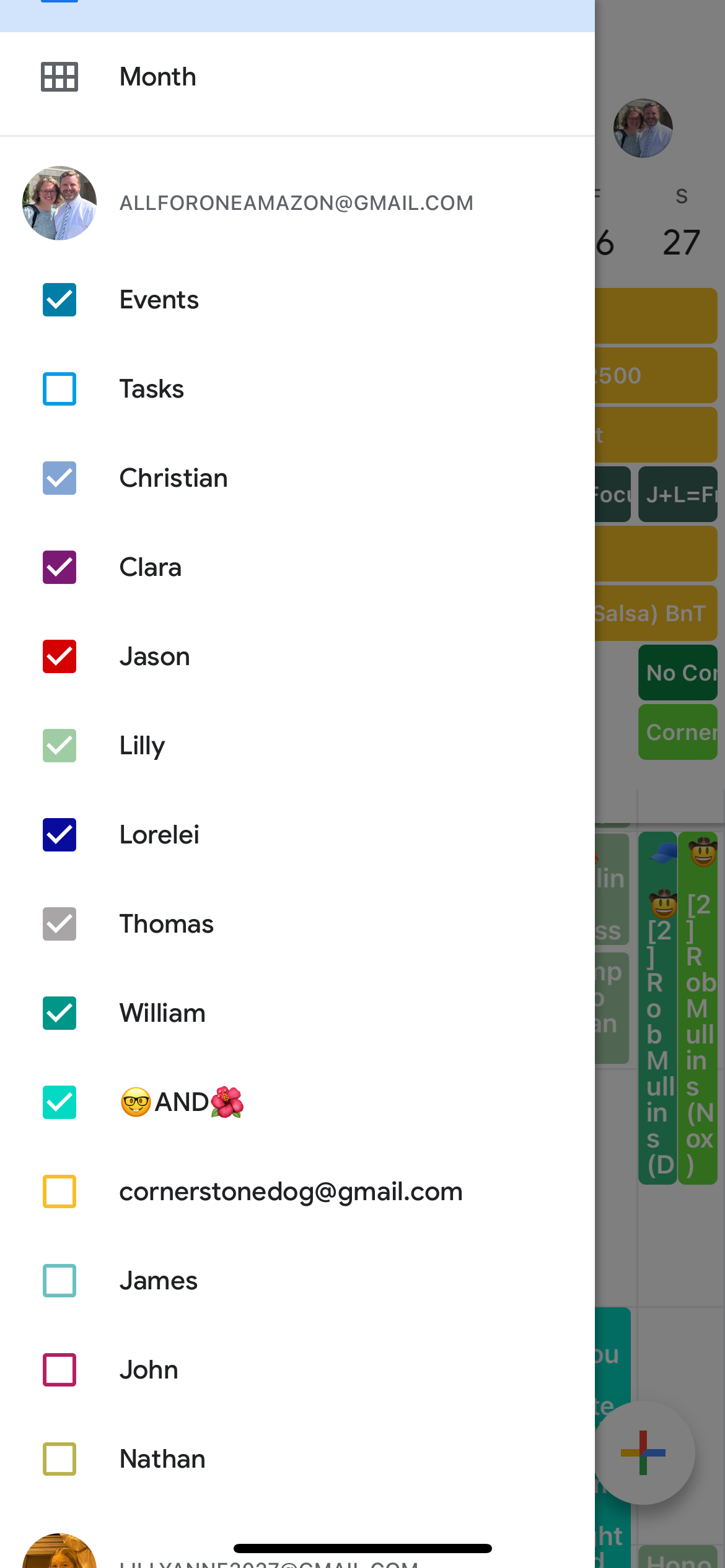Check the Nathan calendar box
Screen dimensions: 725x1568
(59, 1459)
